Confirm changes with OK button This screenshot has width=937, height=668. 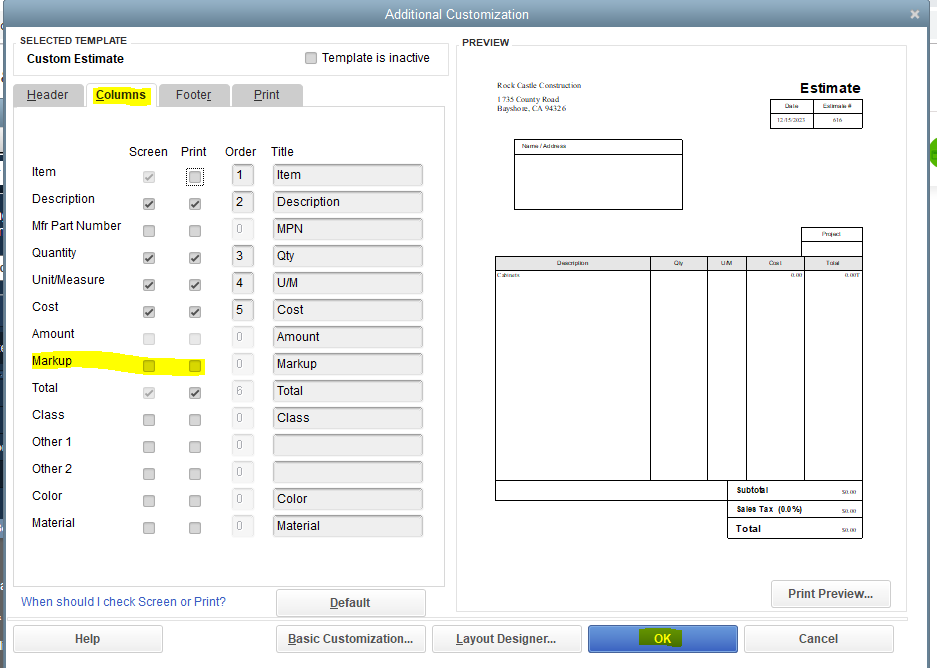(x=663, y=639)
